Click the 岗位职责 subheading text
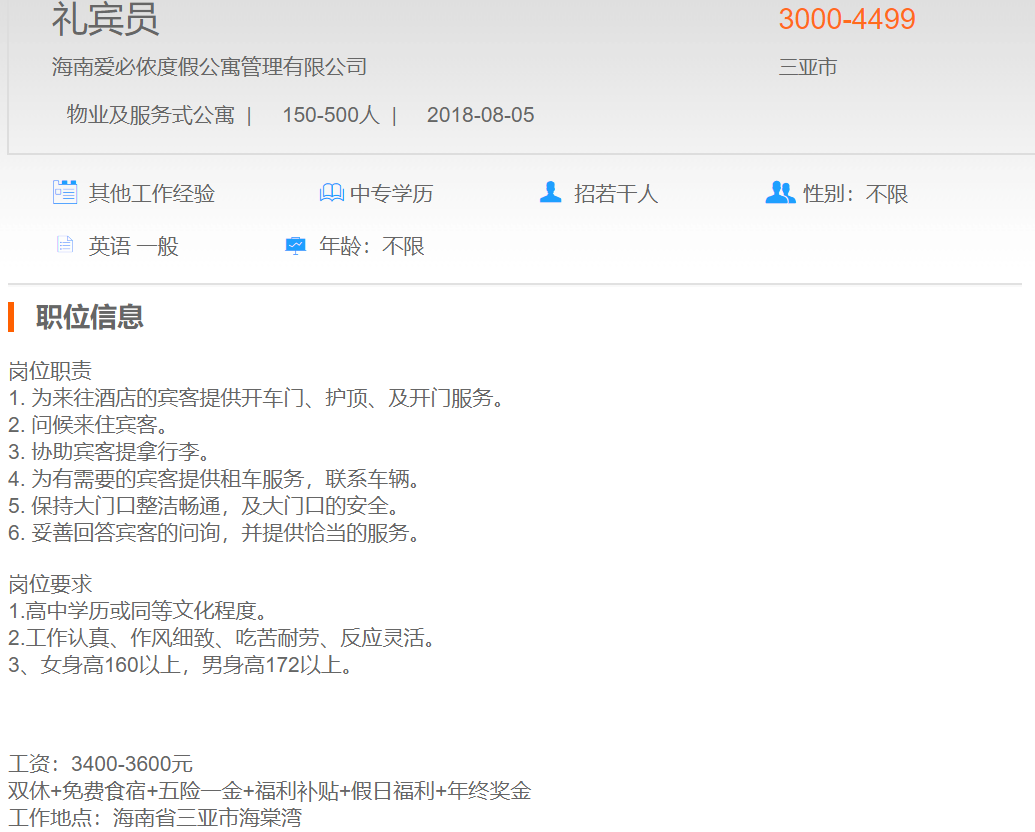The image size is (1035, 832). tap(50, 372)
